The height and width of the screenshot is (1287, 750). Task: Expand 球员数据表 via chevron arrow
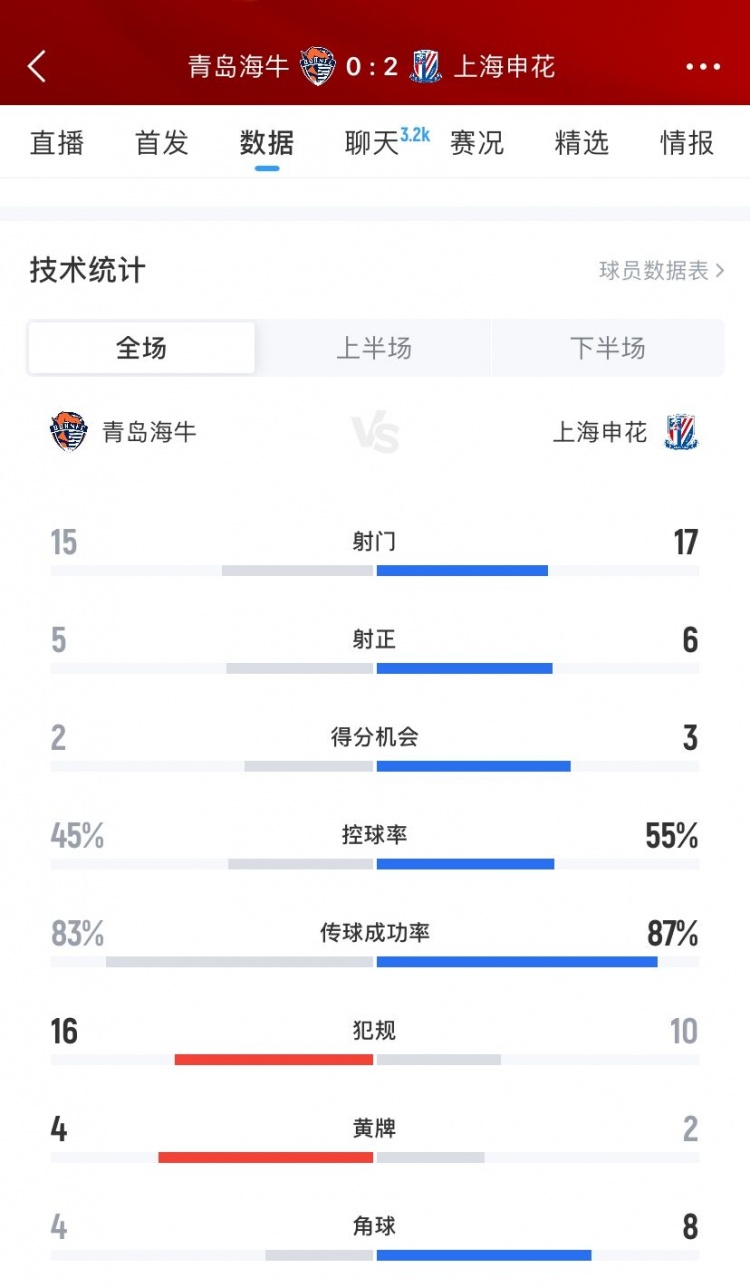721,271
